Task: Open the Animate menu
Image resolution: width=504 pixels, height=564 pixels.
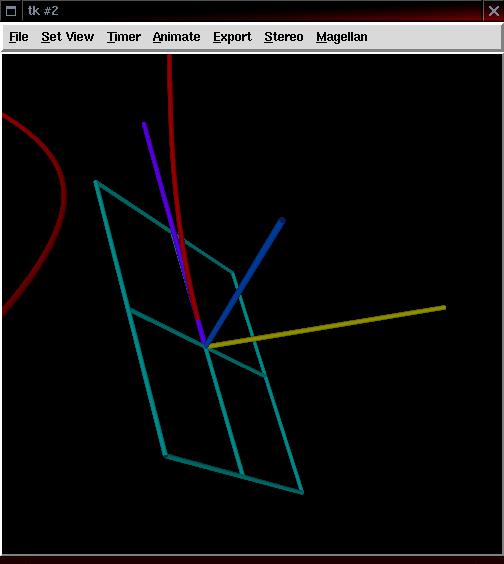Action: coord(176,37)
